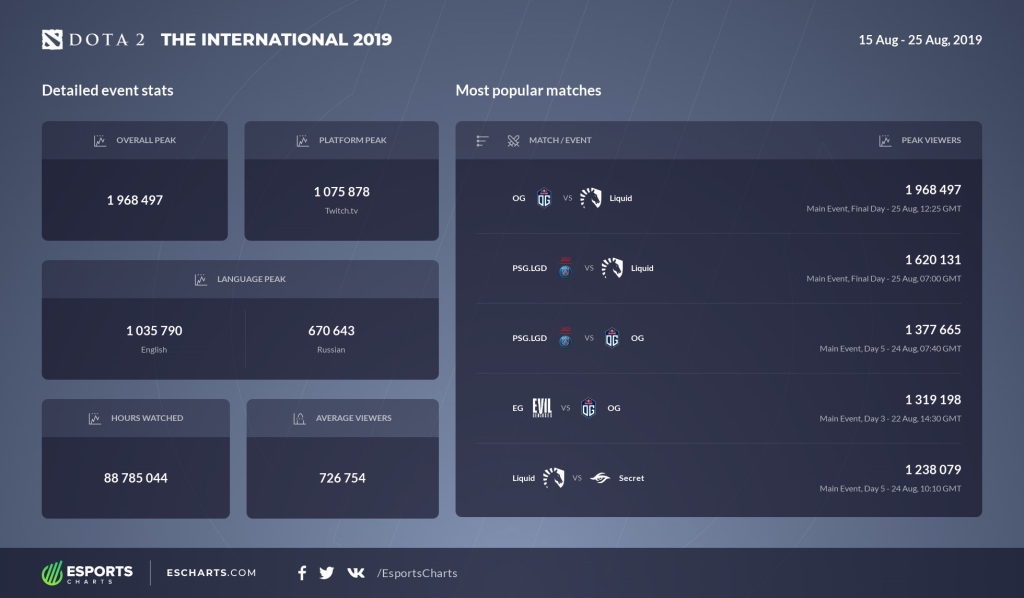This screenshot has width=1024, height=598.
Task: Click the 'Twitch.tv' platform name
Action: point(342,211)
